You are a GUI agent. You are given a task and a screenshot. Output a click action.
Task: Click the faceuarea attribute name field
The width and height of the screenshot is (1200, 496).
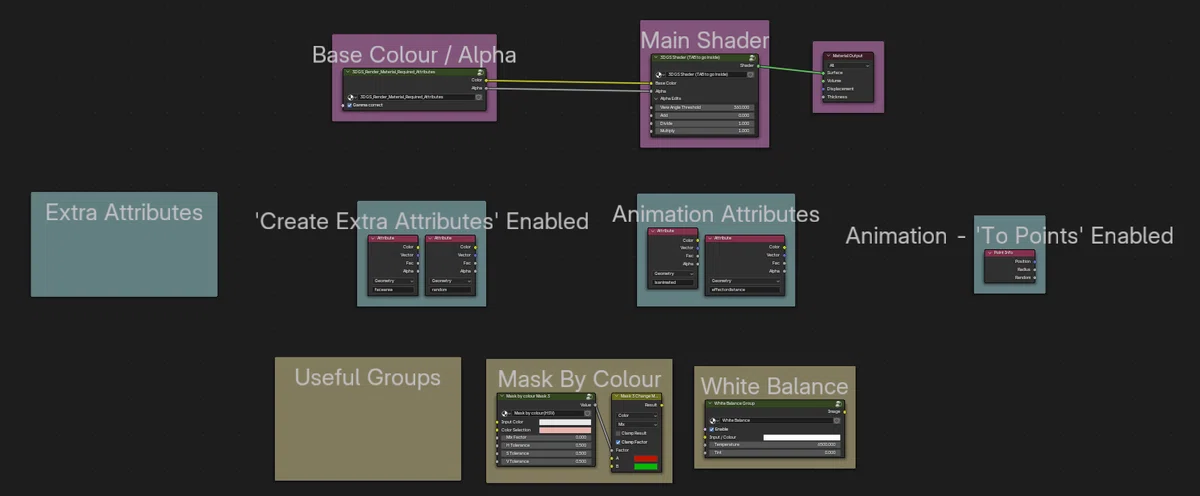pos(394,290)
